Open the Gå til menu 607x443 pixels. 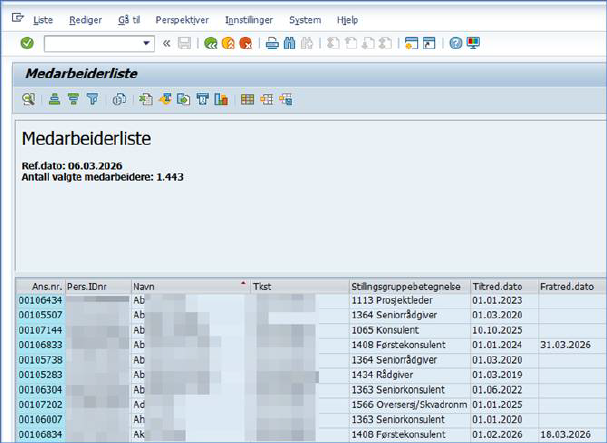point(129,20)
